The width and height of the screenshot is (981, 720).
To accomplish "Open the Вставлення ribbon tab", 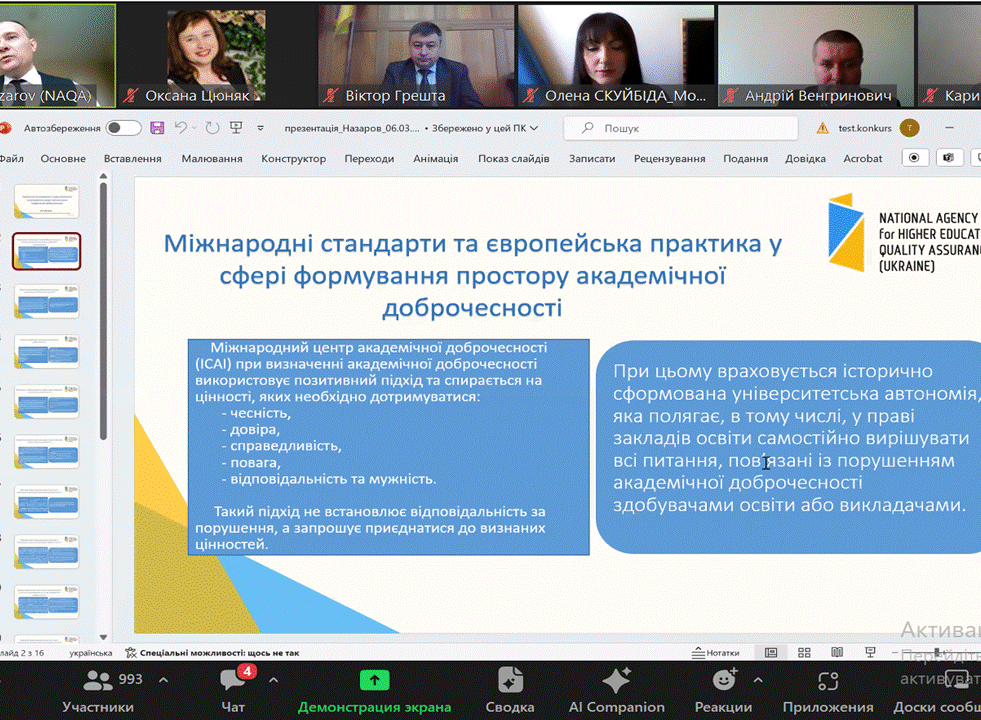I will pyautogui.click(x=132, y=158).
